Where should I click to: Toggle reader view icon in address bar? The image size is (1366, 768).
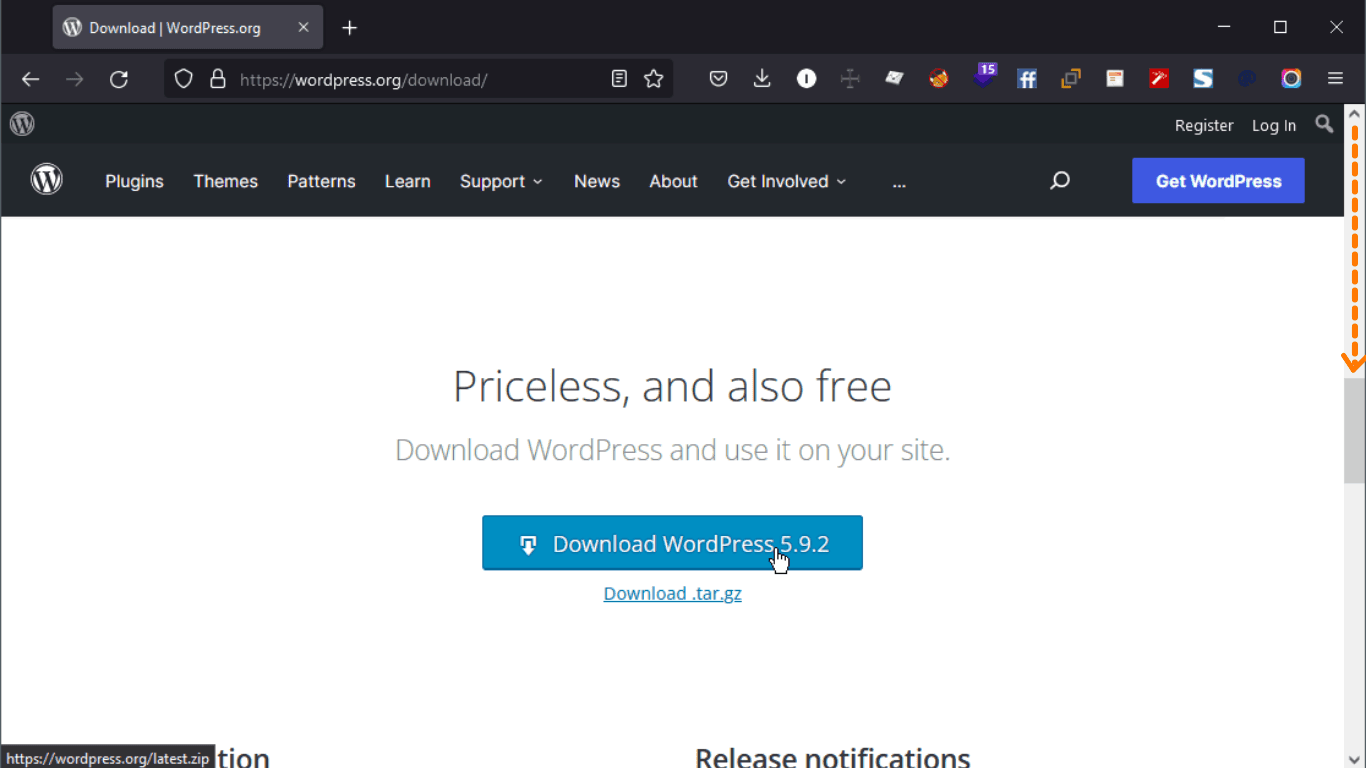click(x=619, y=79)
